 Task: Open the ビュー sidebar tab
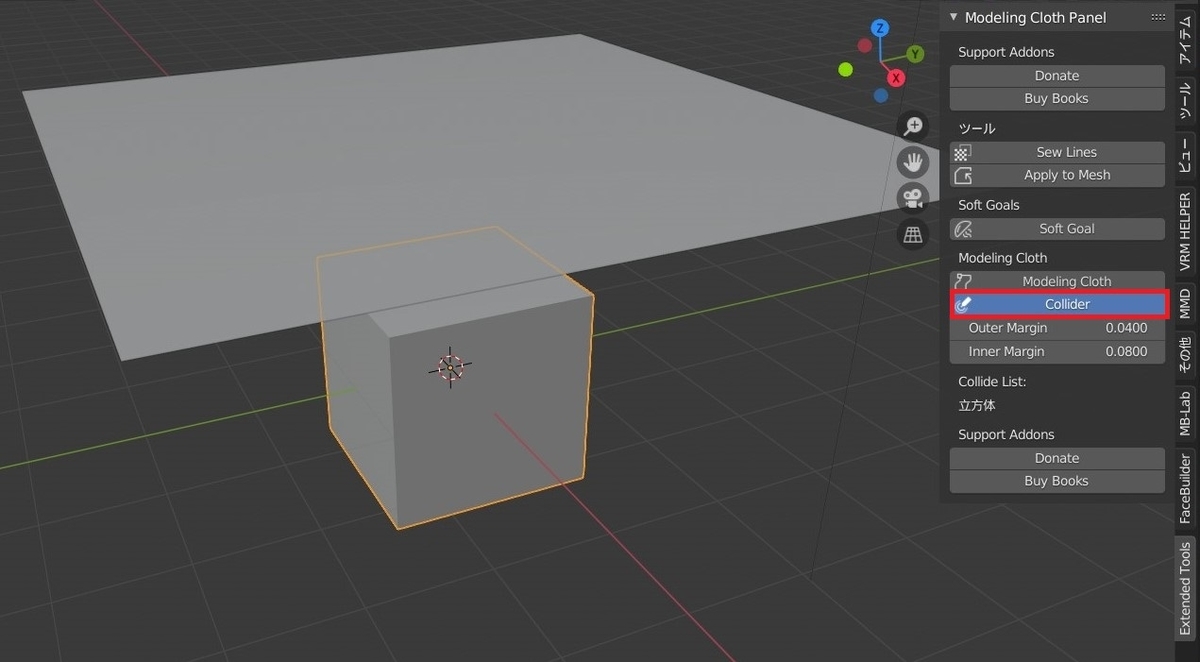tap(1185, 156)
